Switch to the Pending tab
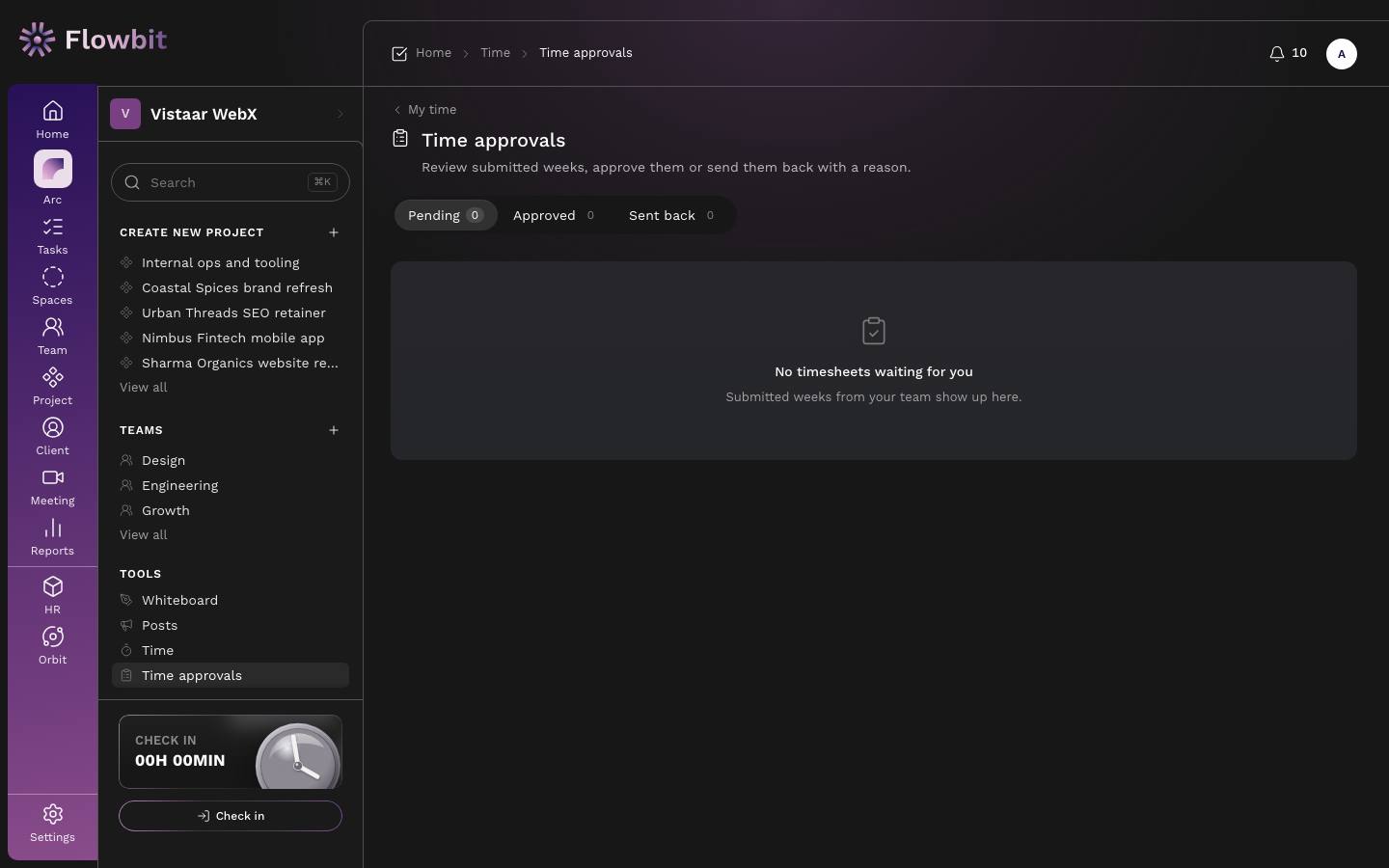The width and height of the screenshot is (1389, 868). point(446,215)
